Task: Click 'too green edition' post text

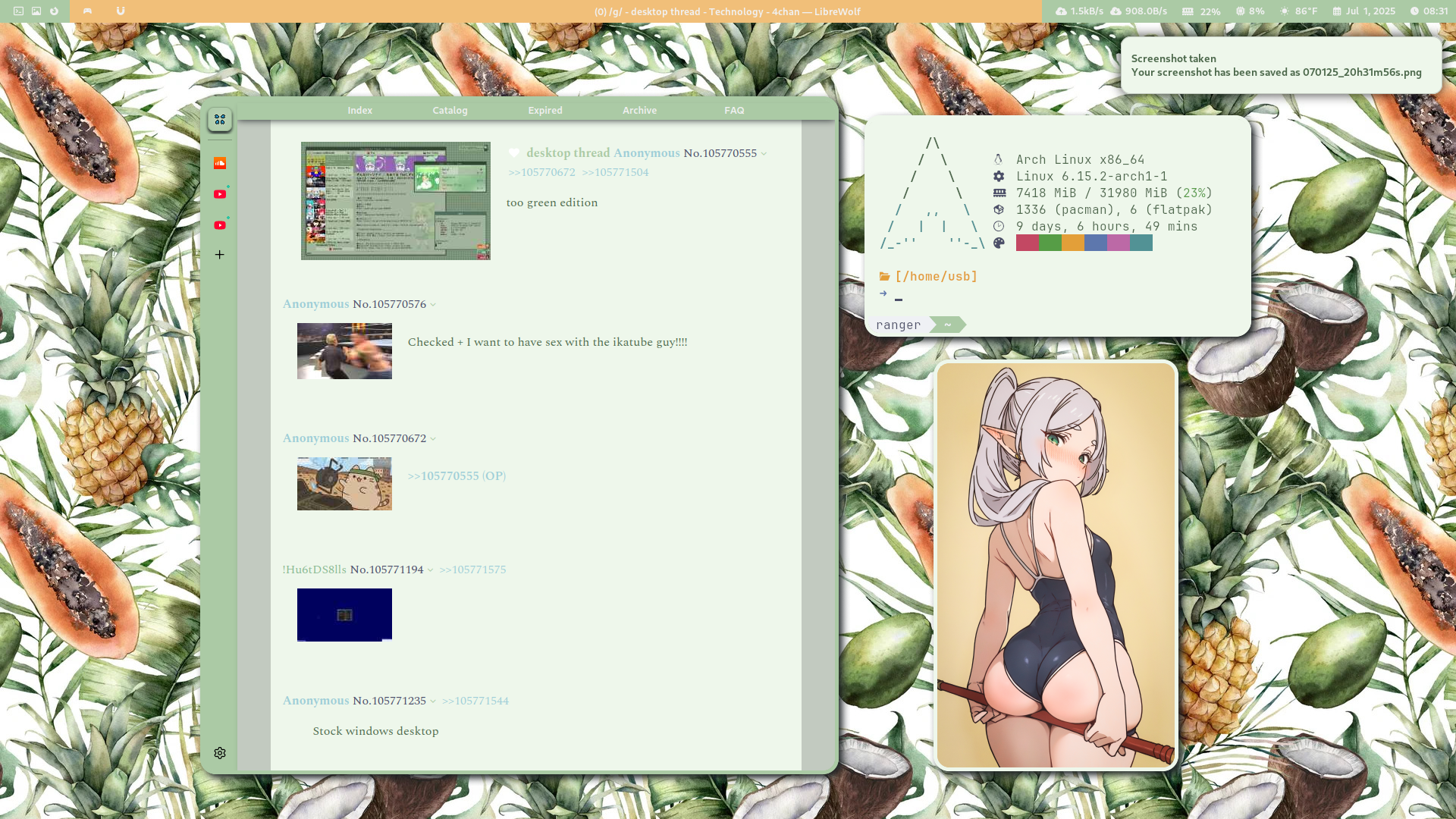Action: 552,202
